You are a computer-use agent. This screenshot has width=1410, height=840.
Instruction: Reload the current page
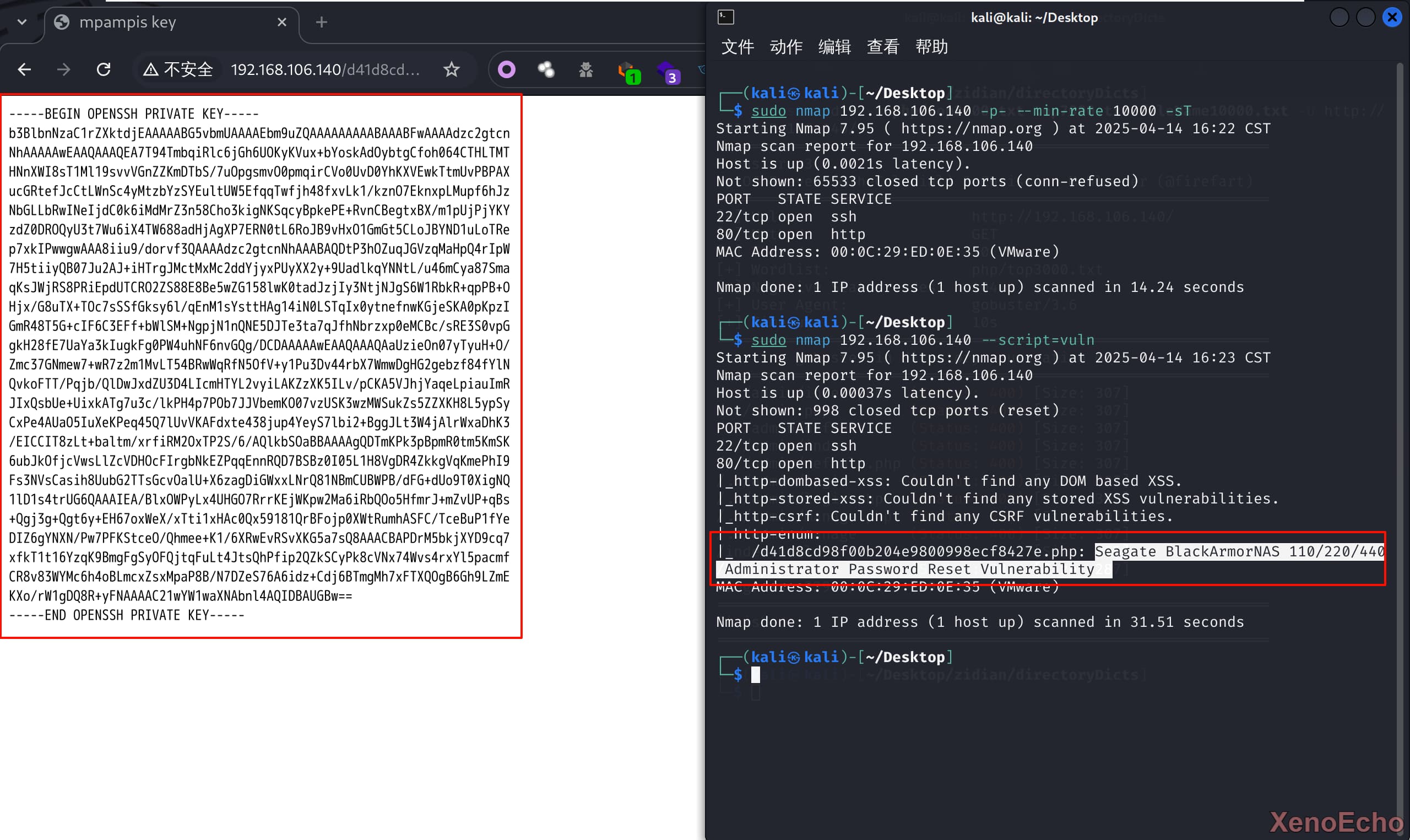click(104, 69)
